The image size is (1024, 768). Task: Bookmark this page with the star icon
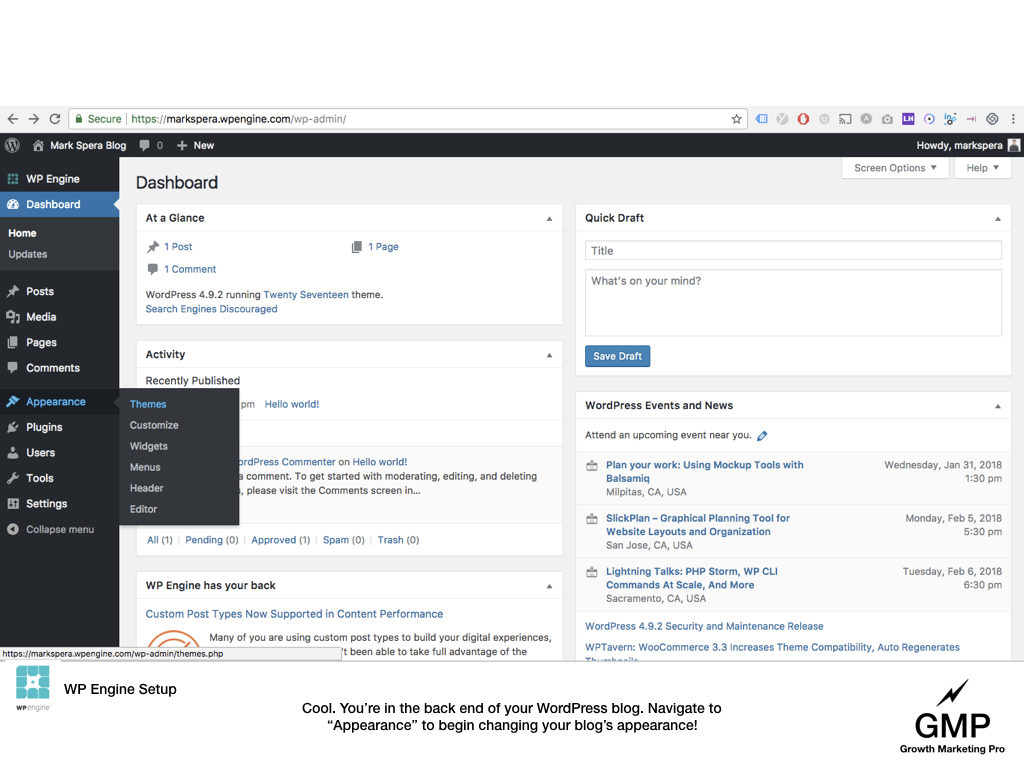coord(736,119)
